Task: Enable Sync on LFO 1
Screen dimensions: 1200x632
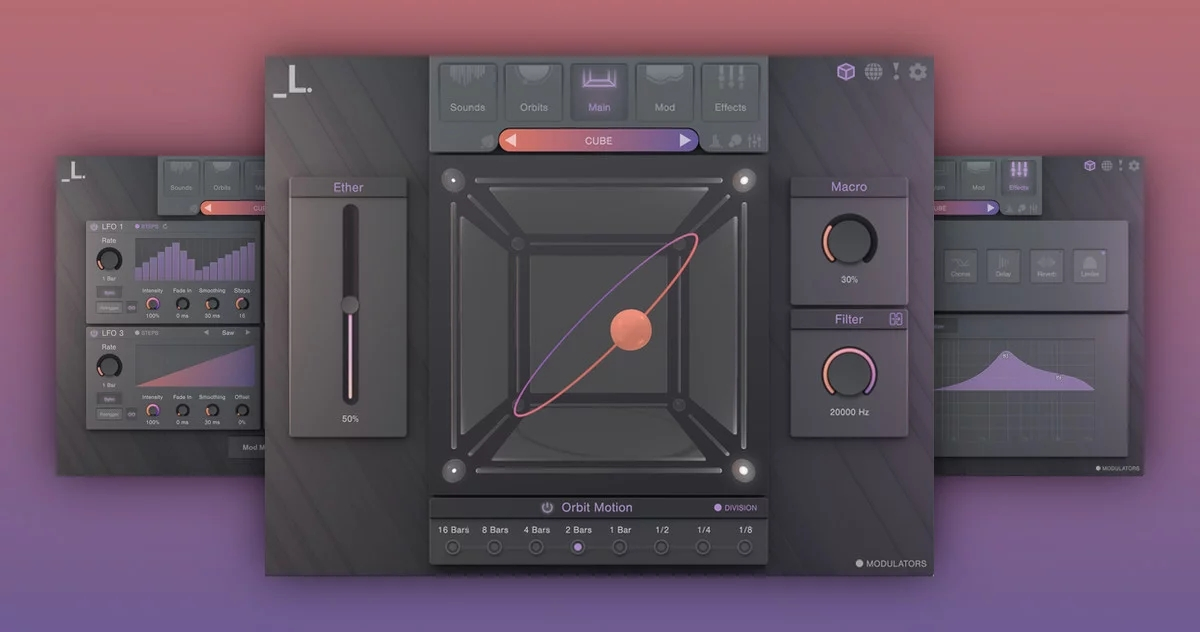Action: point(110,292)
